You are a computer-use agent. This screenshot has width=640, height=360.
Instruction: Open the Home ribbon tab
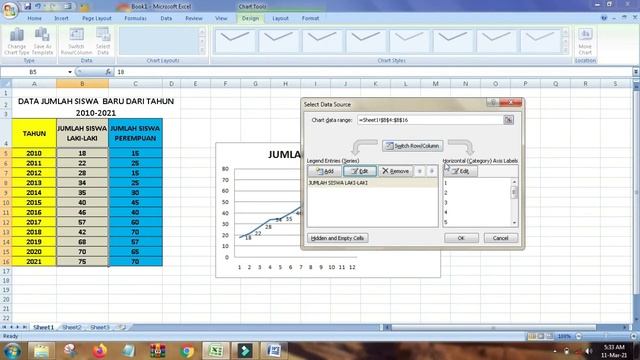tap(34, 18)
